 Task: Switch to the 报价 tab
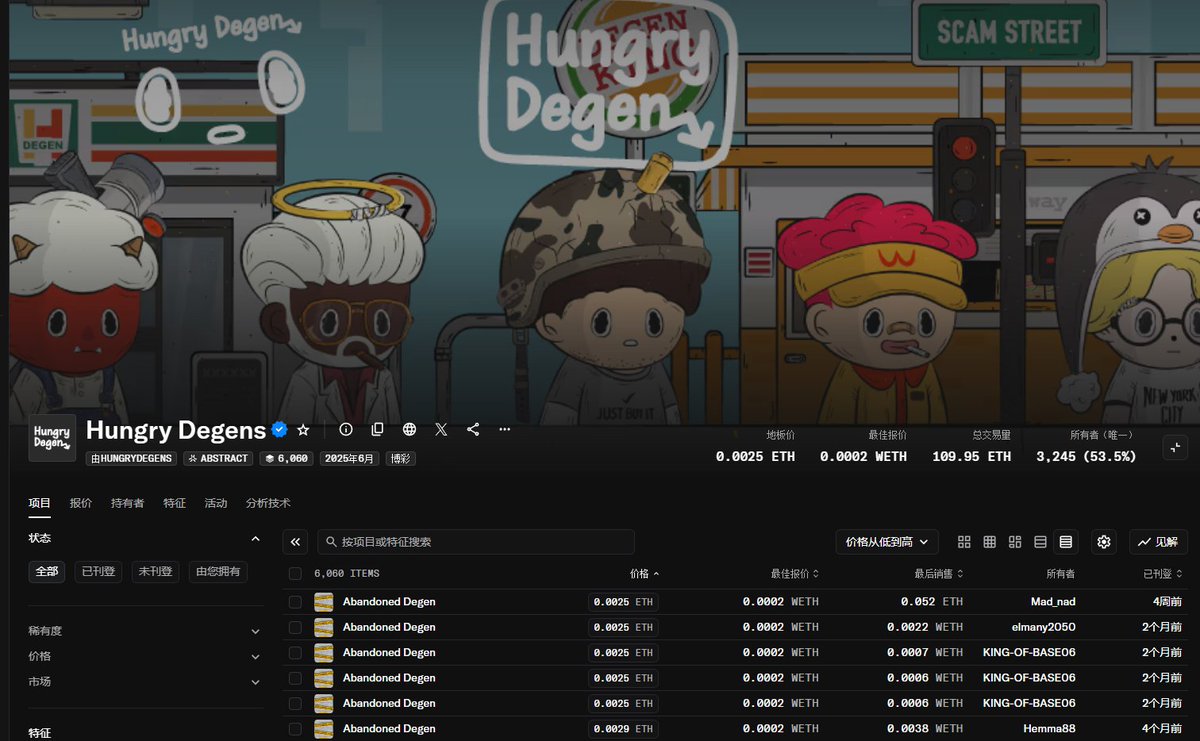coord(81,503)
